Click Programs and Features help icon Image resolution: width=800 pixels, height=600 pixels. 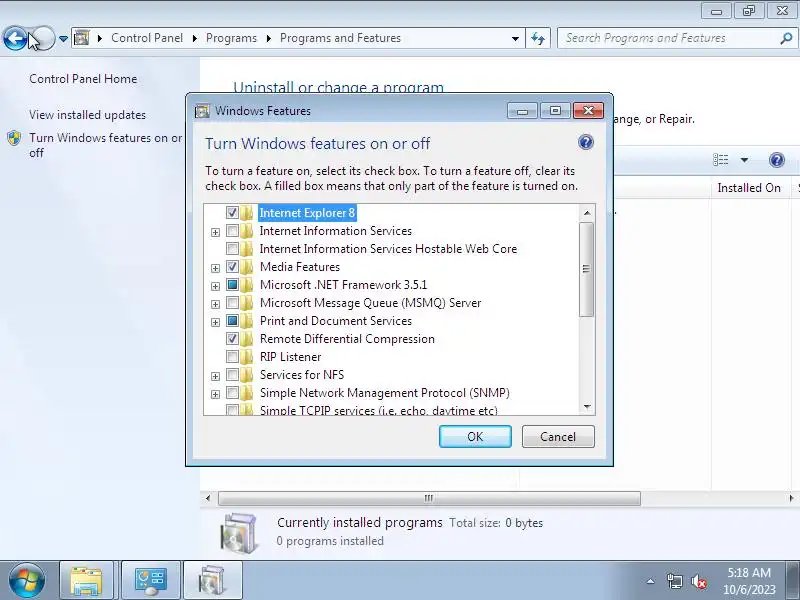tap(776, 160)
